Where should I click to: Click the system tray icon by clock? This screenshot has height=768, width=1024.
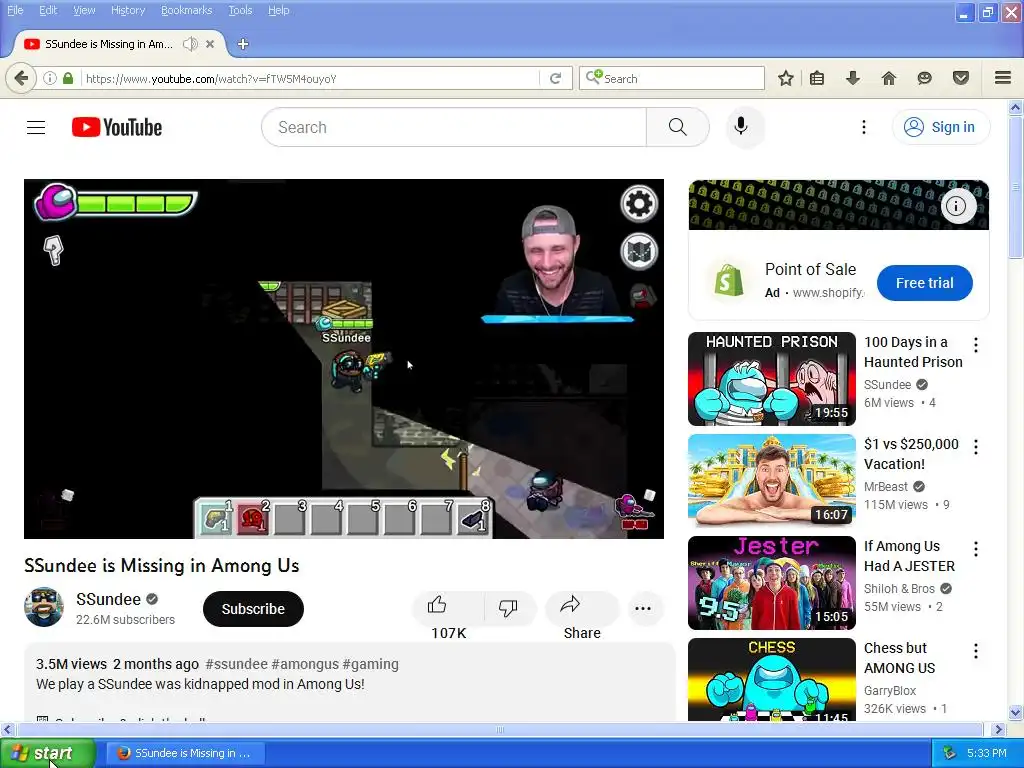(x=949, y=753)
